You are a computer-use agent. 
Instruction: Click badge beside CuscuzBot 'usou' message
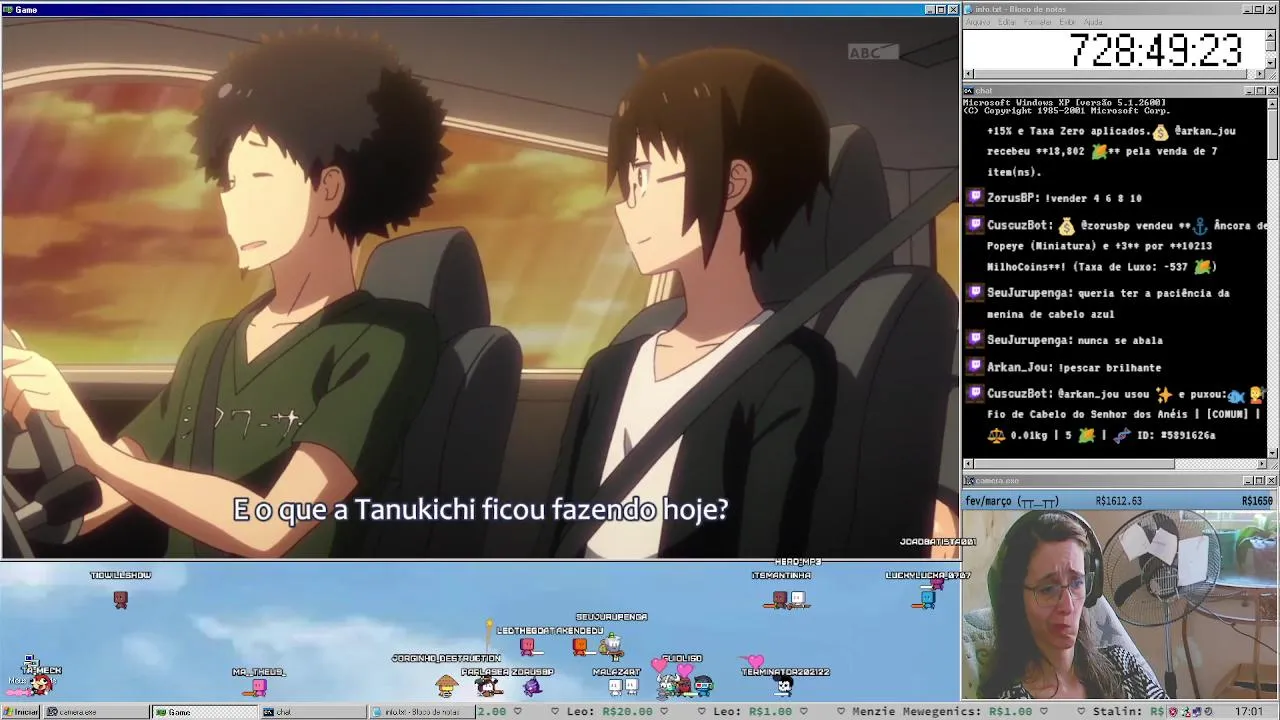pyautogui.click(x=976, y=394)
